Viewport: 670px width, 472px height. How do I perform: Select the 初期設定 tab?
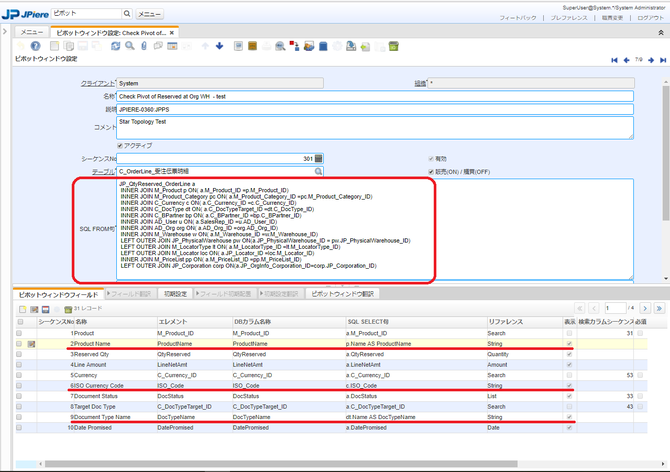pyautogui.click(x=176, y=294)
